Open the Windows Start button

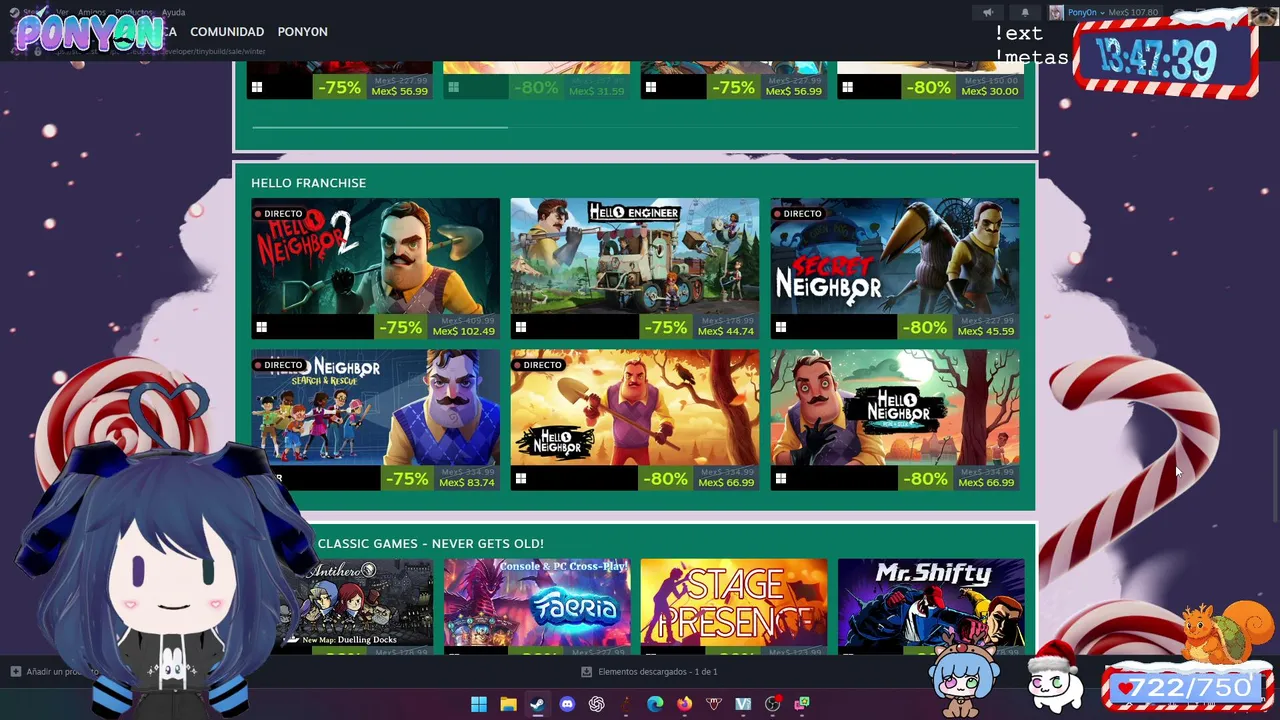tap(479, 704)
